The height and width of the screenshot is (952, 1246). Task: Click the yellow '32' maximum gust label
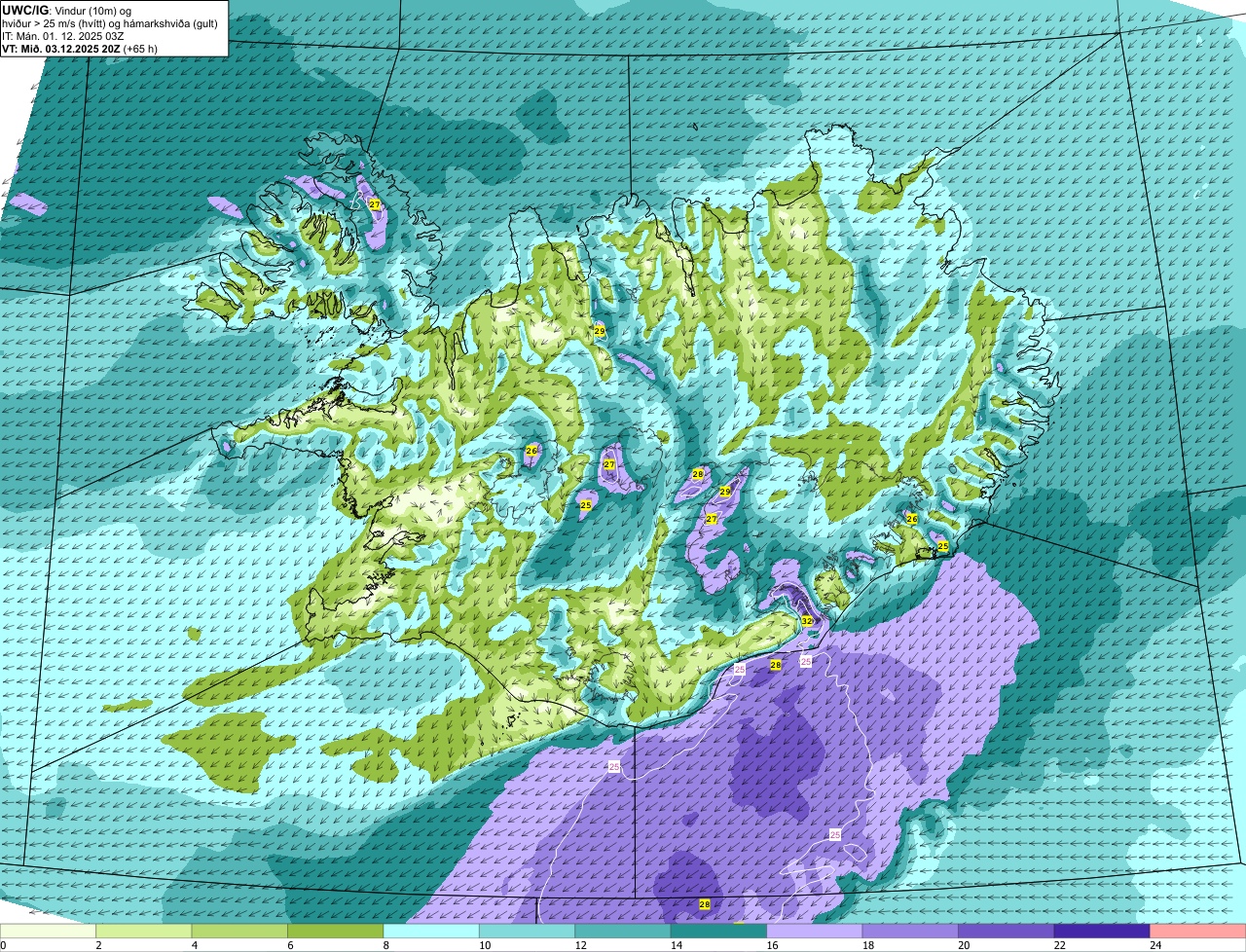(x=807, y=621)
